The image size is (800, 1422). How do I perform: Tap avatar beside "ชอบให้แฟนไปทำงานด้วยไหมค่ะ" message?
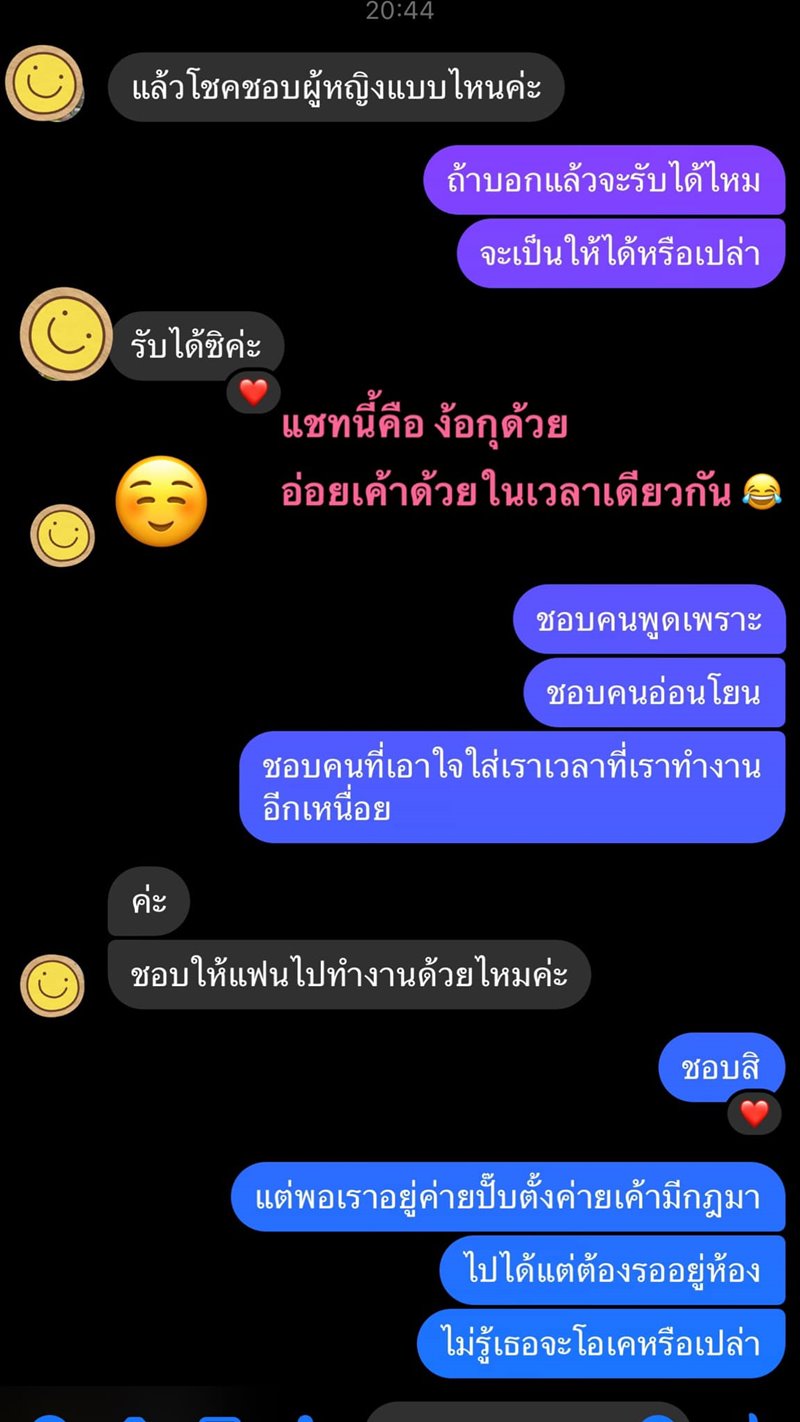[53, 986]
